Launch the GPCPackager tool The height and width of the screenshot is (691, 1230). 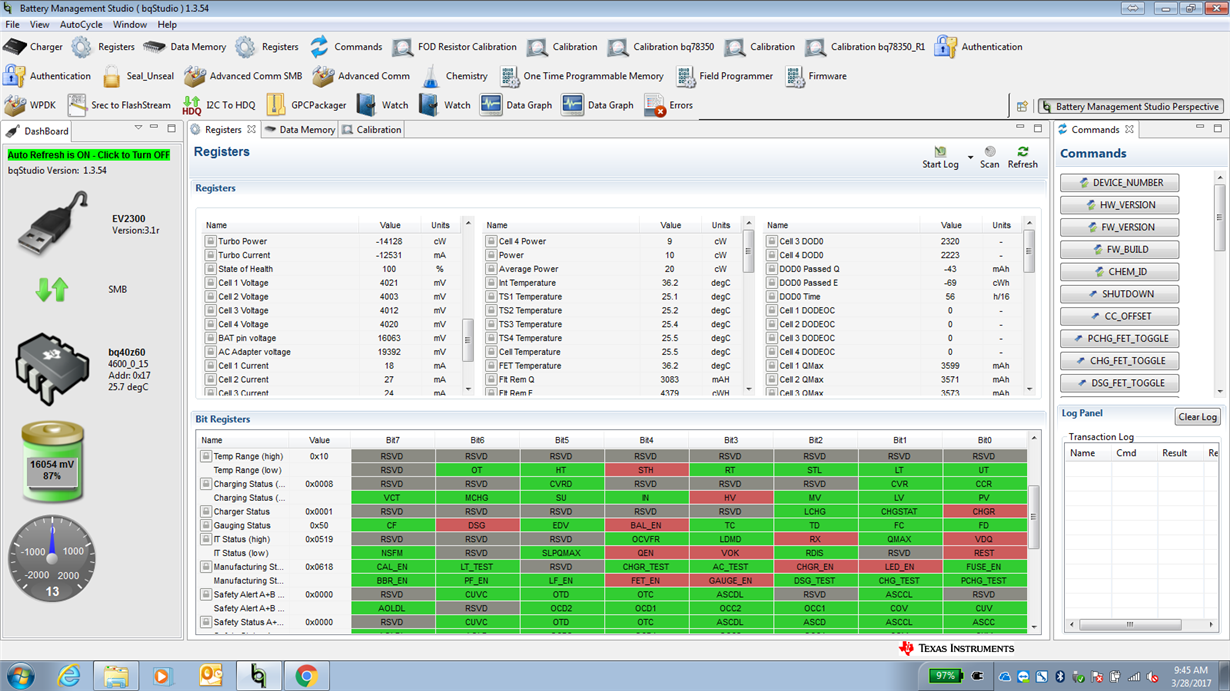306,105
